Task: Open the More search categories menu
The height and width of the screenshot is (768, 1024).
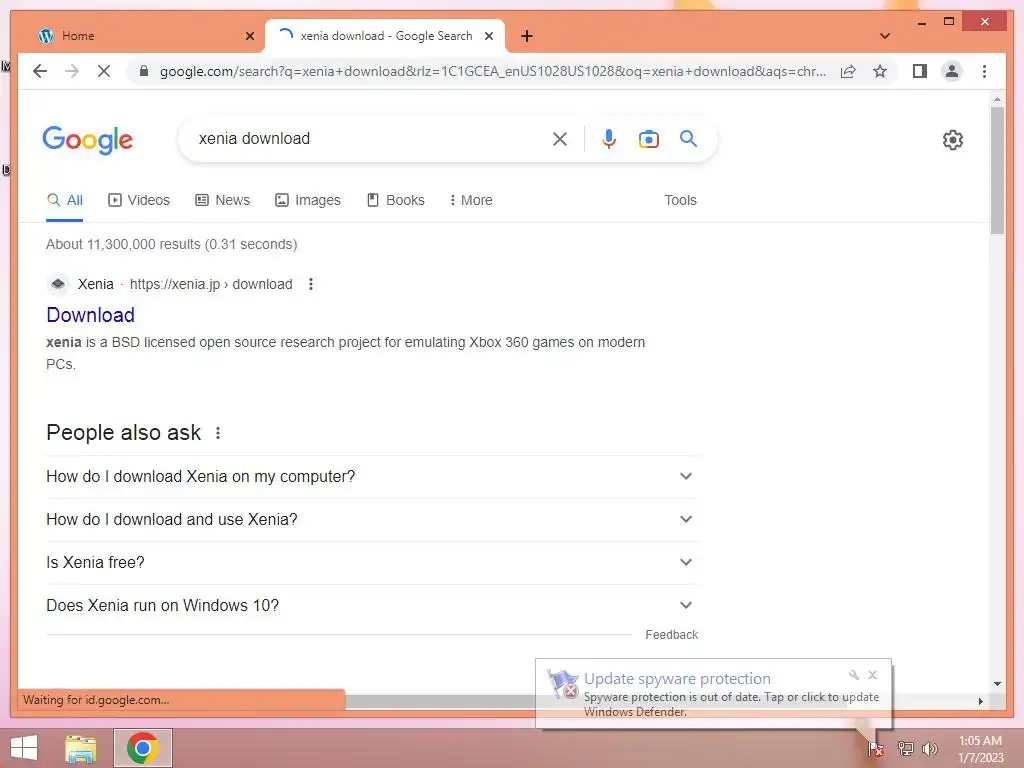Action: click(471, 200)
